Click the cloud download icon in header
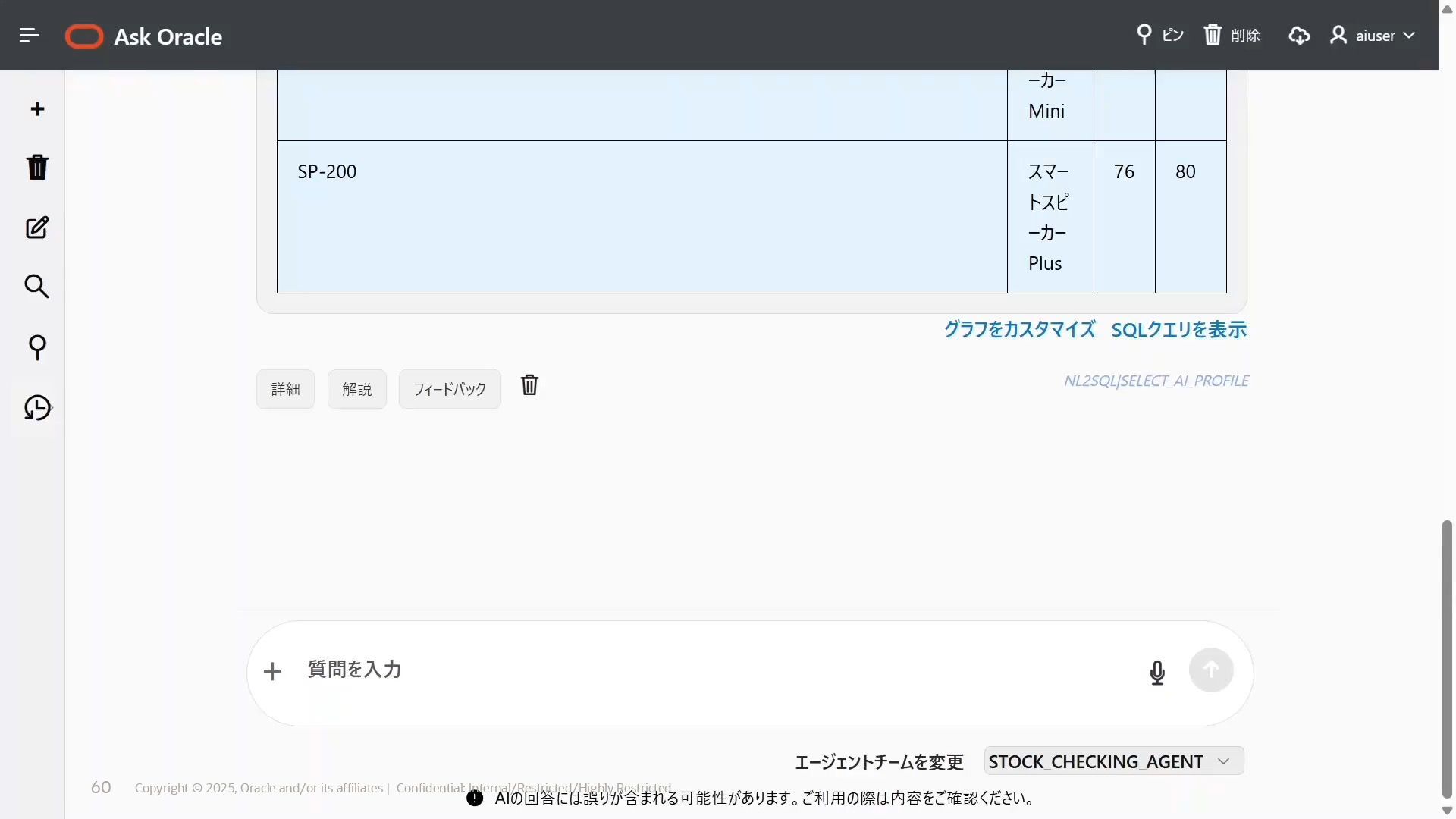The width and height of the screenshot is (1456, 819). click(x=1299, y=36)
